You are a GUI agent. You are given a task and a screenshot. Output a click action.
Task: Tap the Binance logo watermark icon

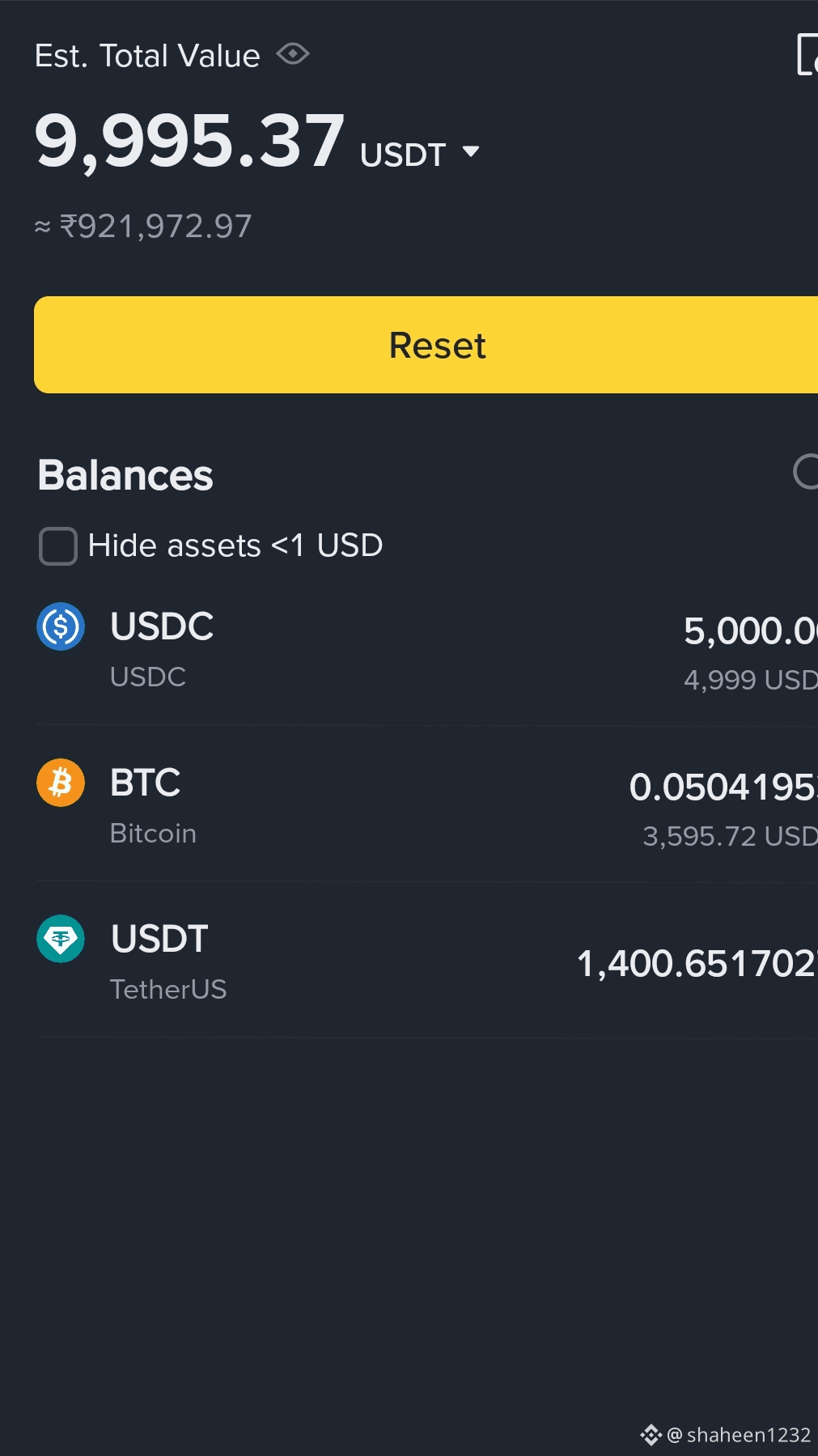click(651, 1435)
